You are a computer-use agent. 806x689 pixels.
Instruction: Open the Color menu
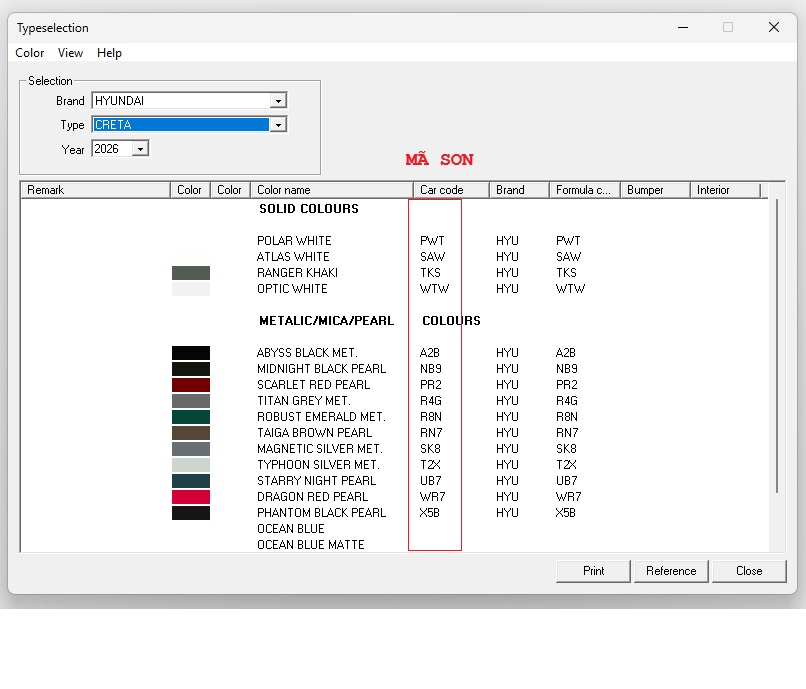tap(30, 53)
